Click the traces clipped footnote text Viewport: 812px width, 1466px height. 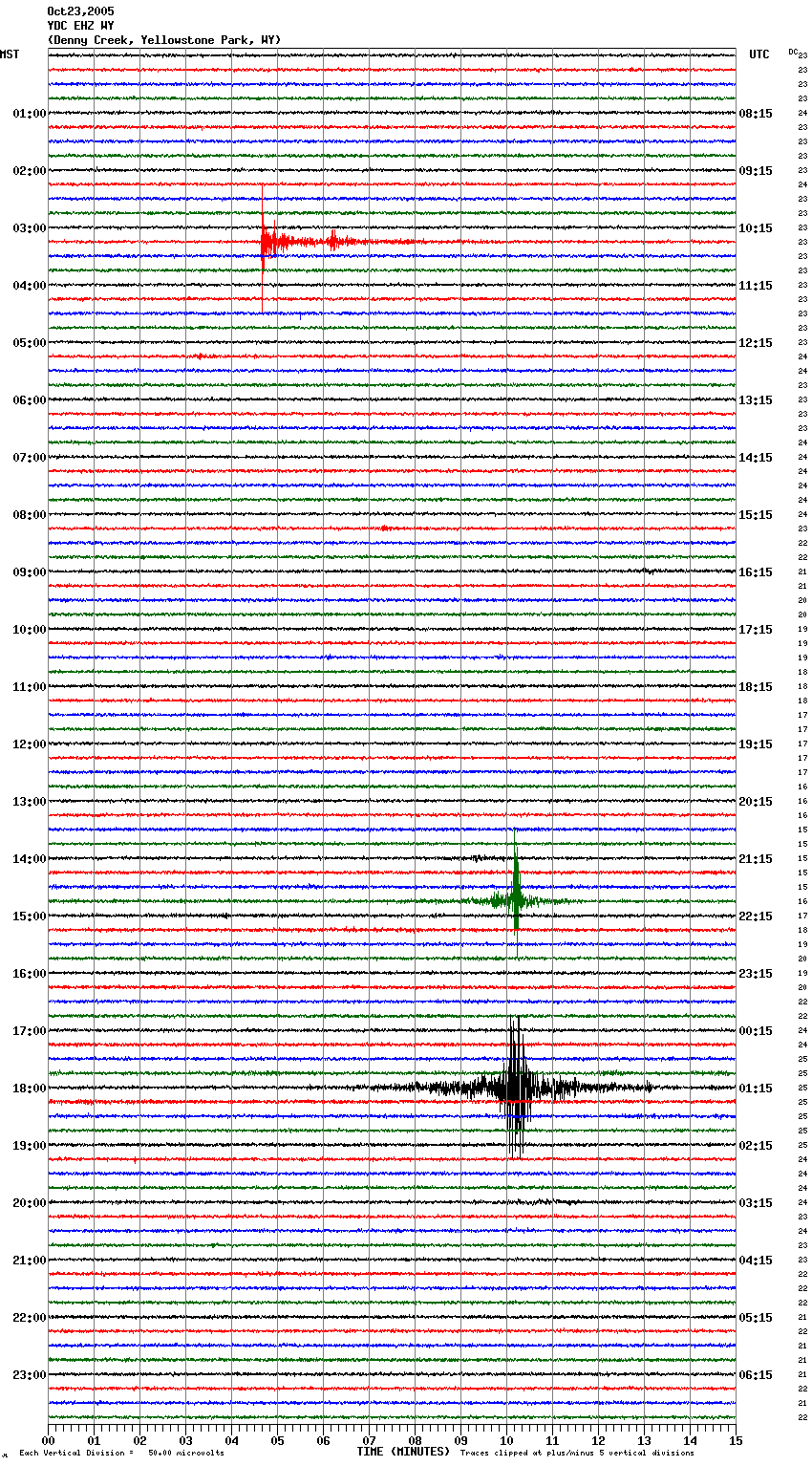point(577,1454)
